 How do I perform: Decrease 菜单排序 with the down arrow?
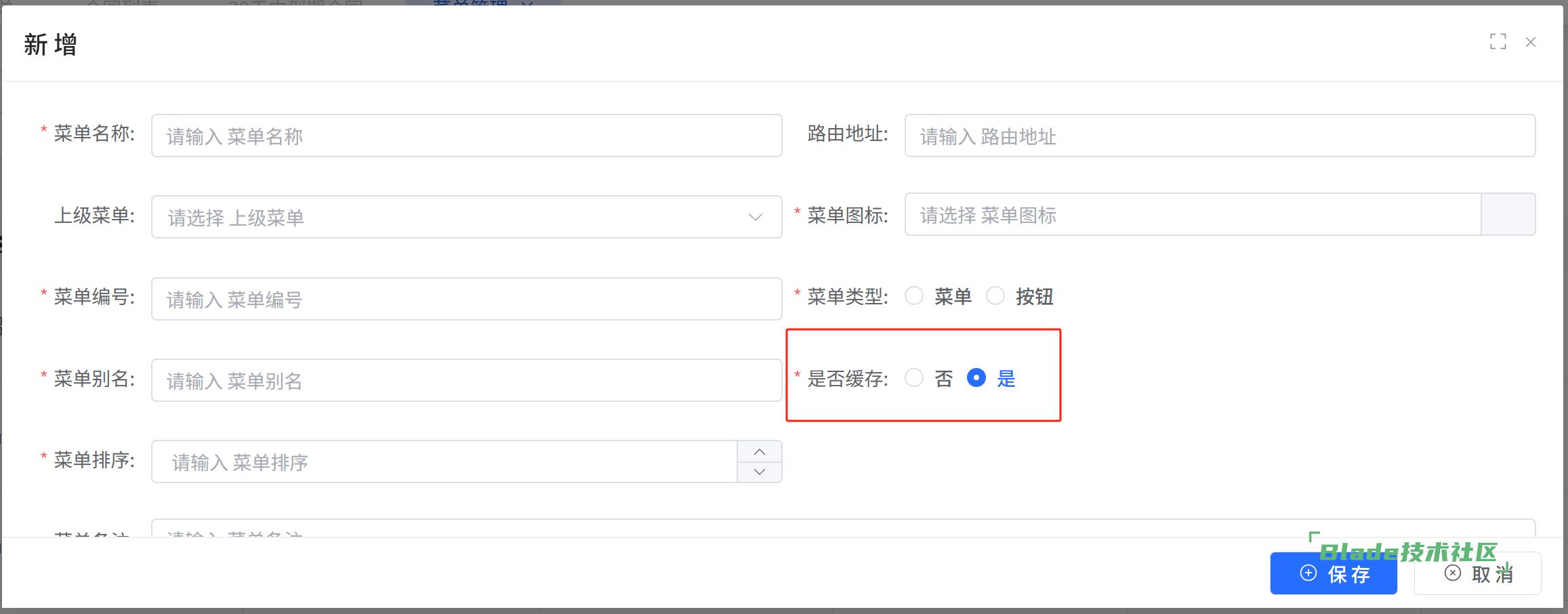click(760, 472)
